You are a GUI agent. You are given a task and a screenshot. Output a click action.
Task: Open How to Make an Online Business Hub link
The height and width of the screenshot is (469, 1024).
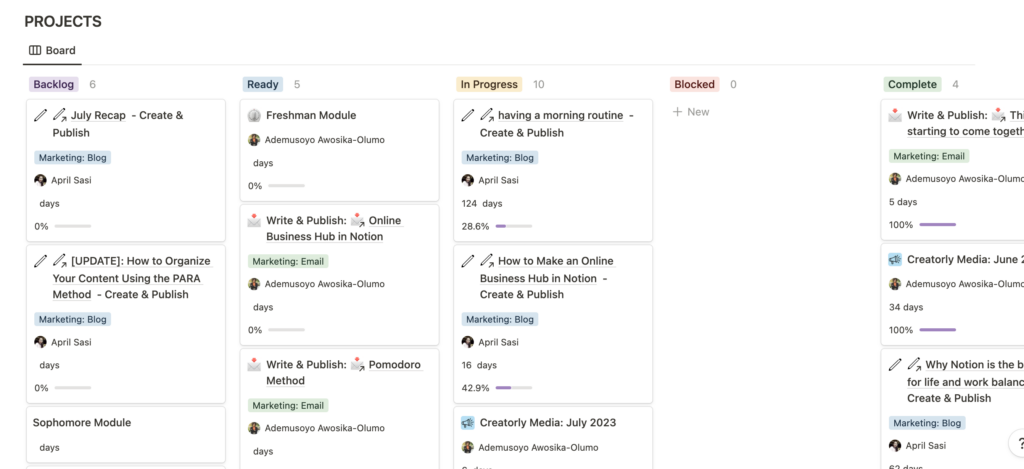click(547, 270)
